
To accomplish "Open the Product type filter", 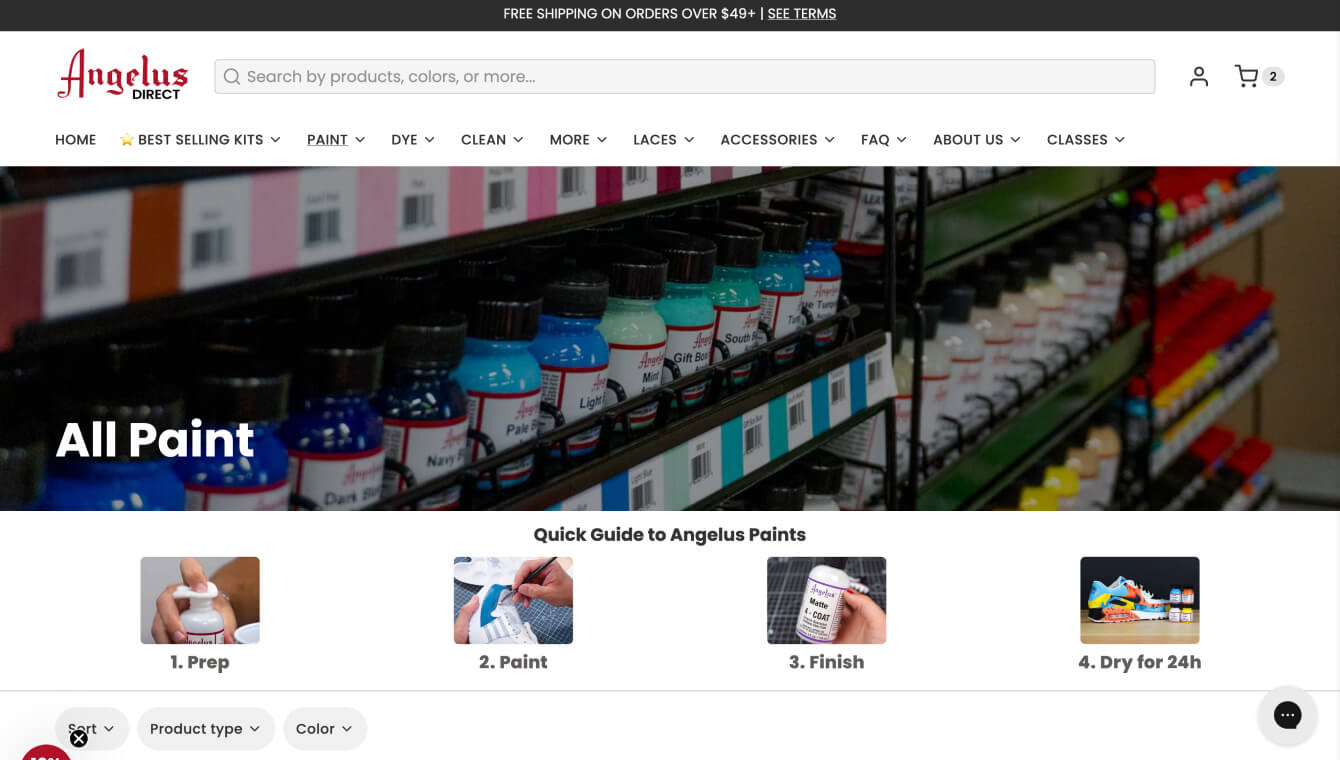I will [205, 729].
